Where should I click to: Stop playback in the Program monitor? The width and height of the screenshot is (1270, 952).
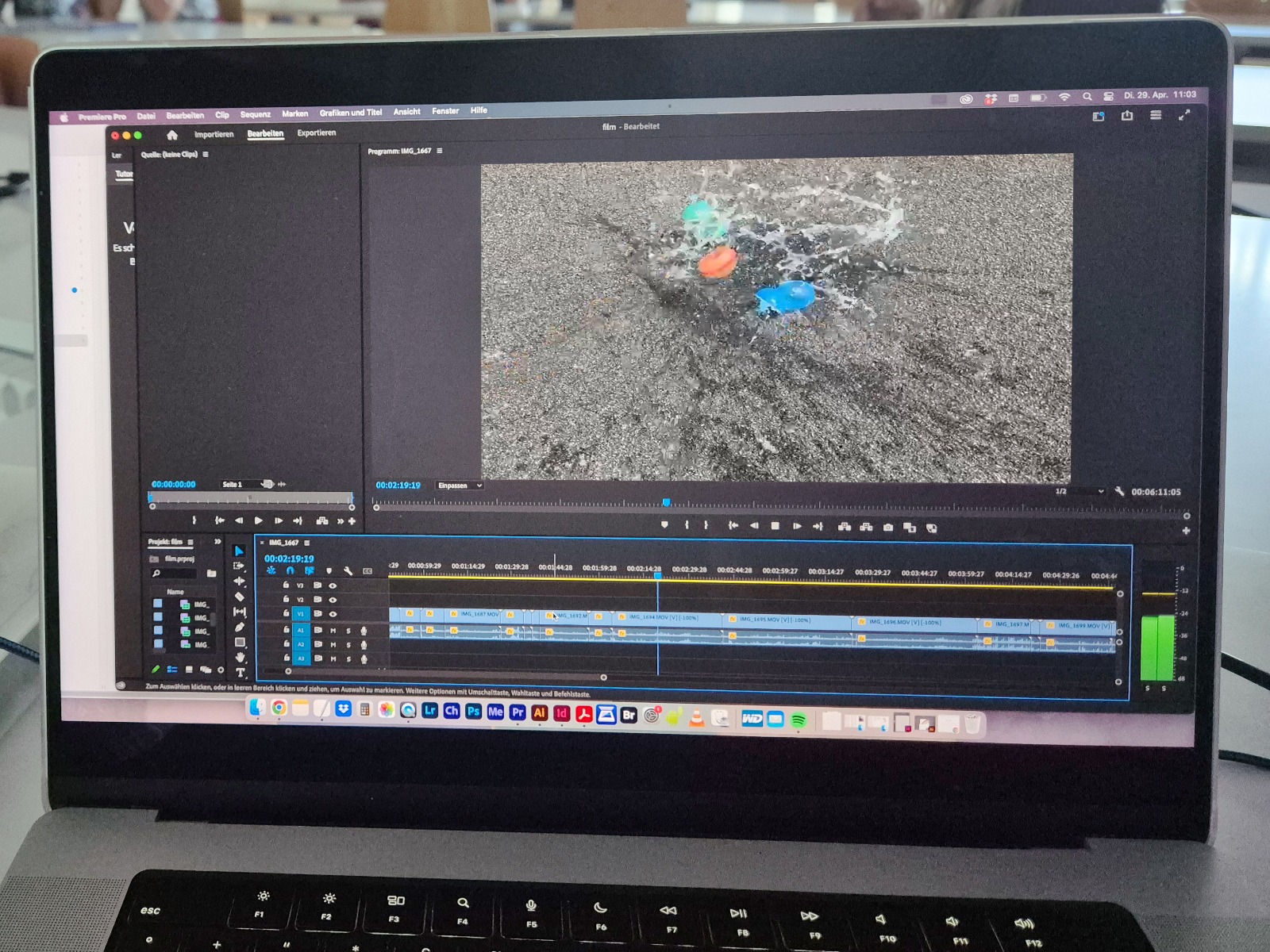pyautogui.click(x=775, y=525)
